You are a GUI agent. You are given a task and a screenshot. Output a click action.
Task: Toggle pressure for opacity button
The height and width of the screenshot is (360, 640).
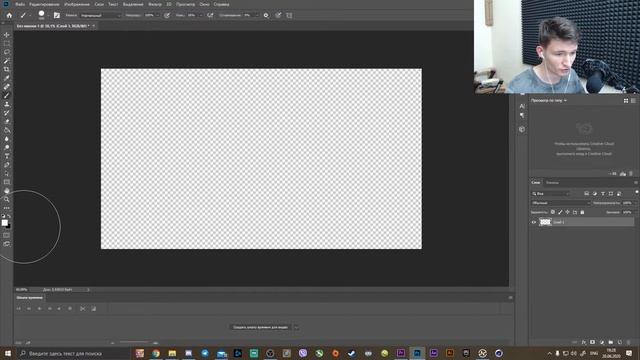(x=167, y=15)
